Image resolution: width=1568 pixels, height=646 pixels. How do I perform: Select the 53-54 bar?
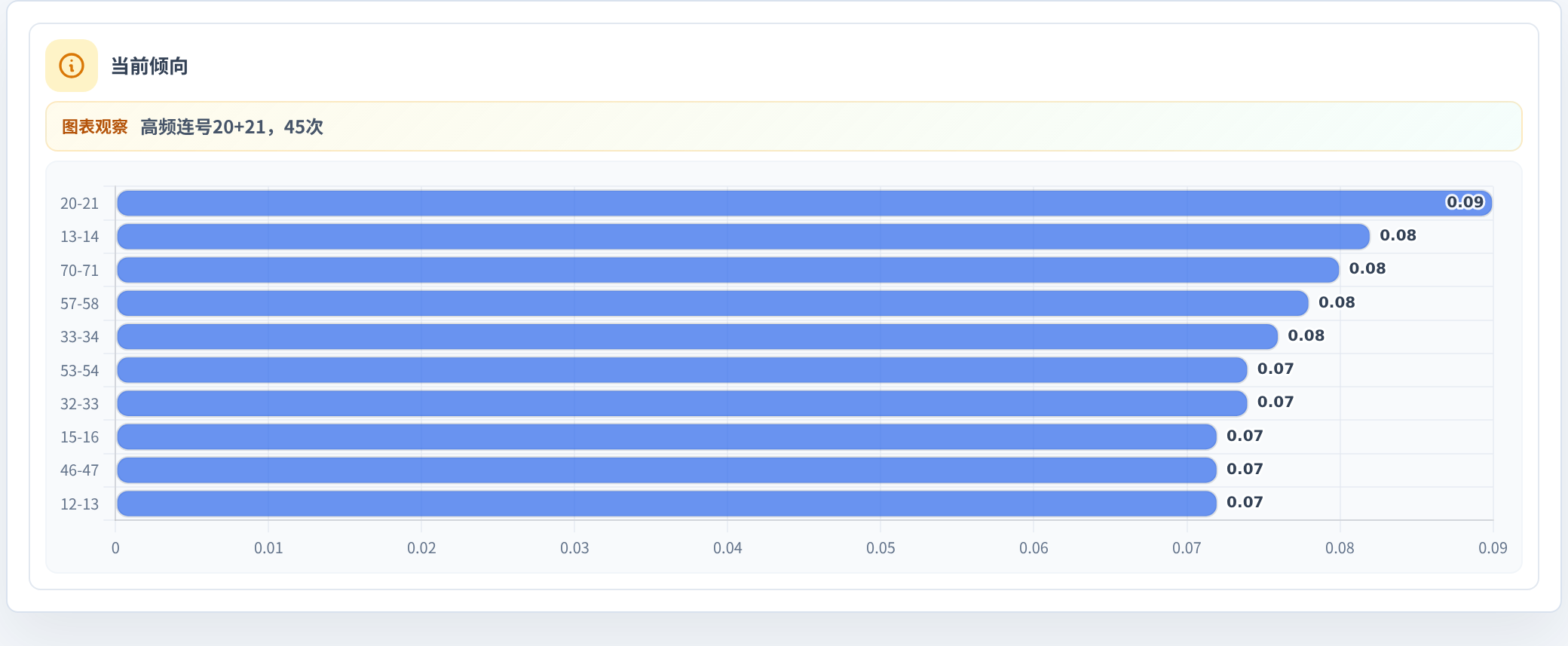(x=682, y=370)
